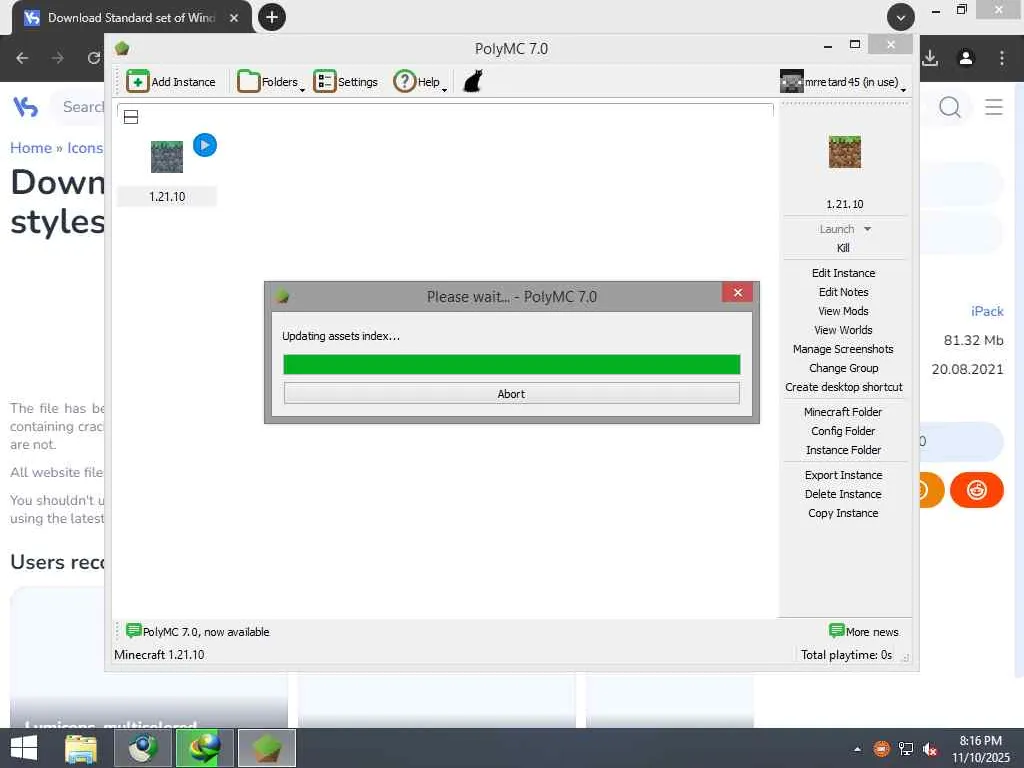Image resolution: width=1024 pixels, height=768 pixels.
Task: Open Manage Screenshots
Action: point(843,349)
